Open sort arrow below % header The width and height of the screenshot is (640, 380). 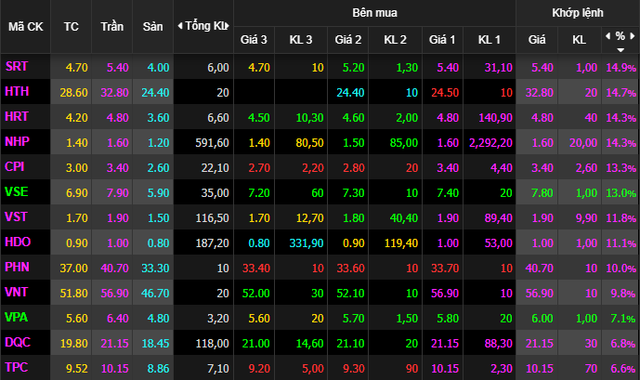coord(620,50)
